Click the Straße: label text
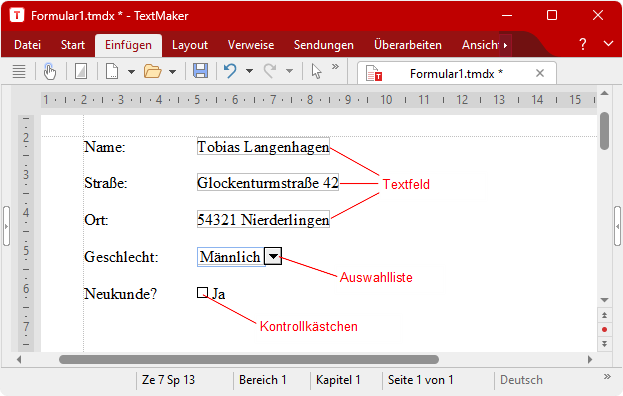The height and width of the screenshot is (396, 623). (x=105, y=183)
